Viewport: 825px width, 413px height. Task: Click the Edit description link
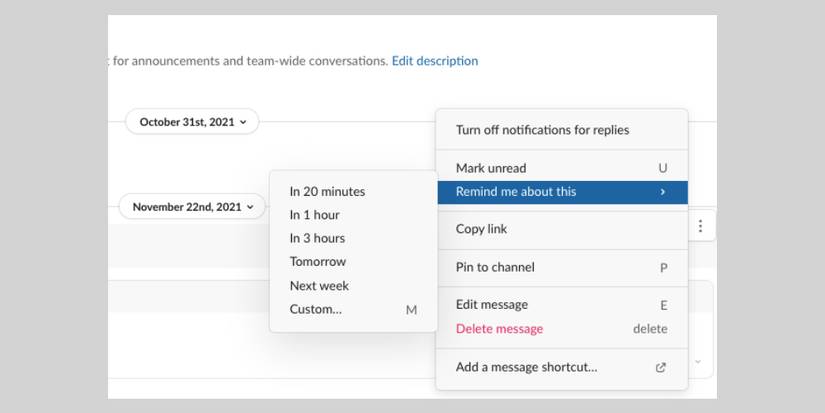[x=435, y=61]
